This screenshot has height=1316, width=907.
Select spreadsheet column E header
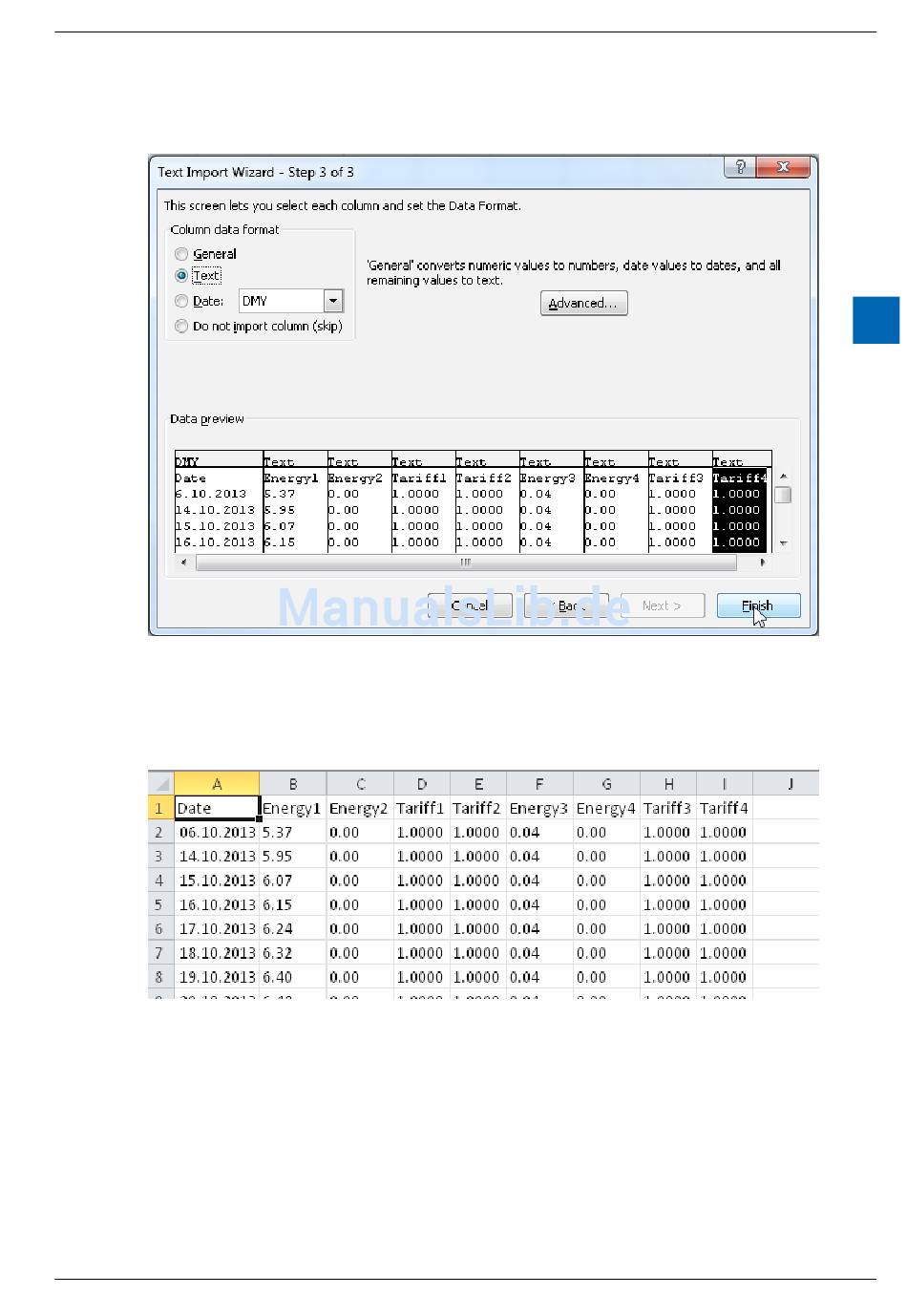[x=478, y=783]
